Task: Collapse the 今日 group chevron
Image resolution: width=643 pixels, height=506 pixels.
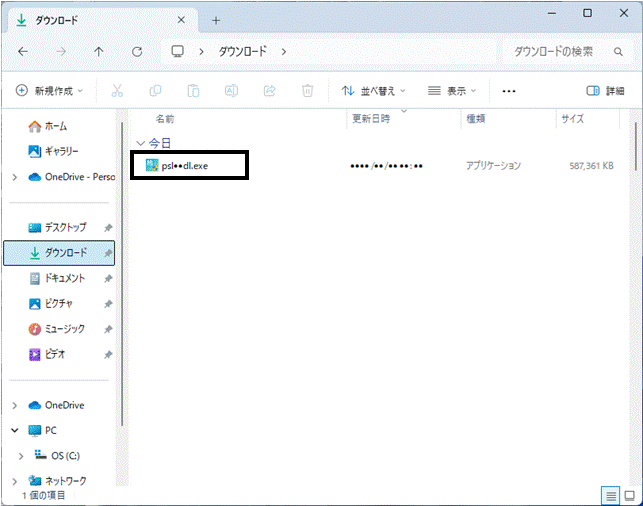Action: (x=141, y=143)
